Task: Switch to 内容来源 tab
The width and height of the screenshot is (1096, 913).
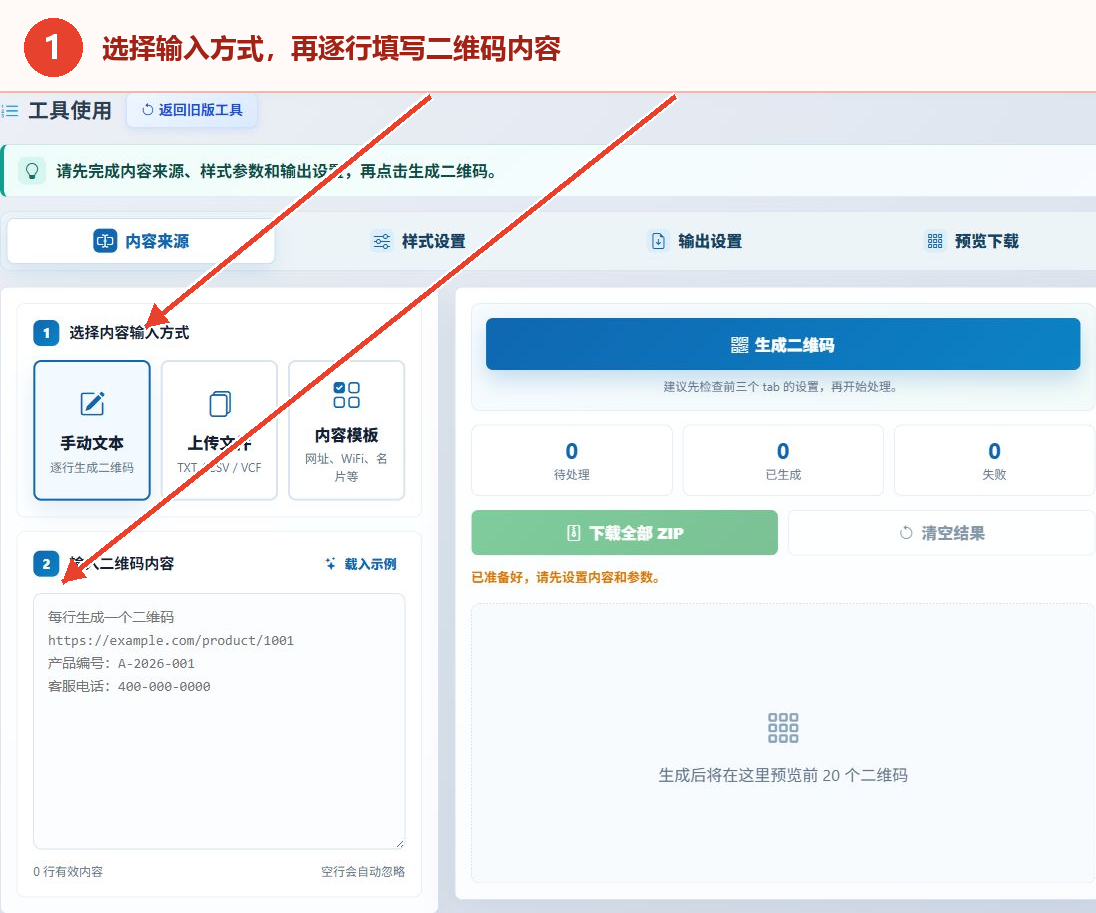Action: [x=141, y=241]
